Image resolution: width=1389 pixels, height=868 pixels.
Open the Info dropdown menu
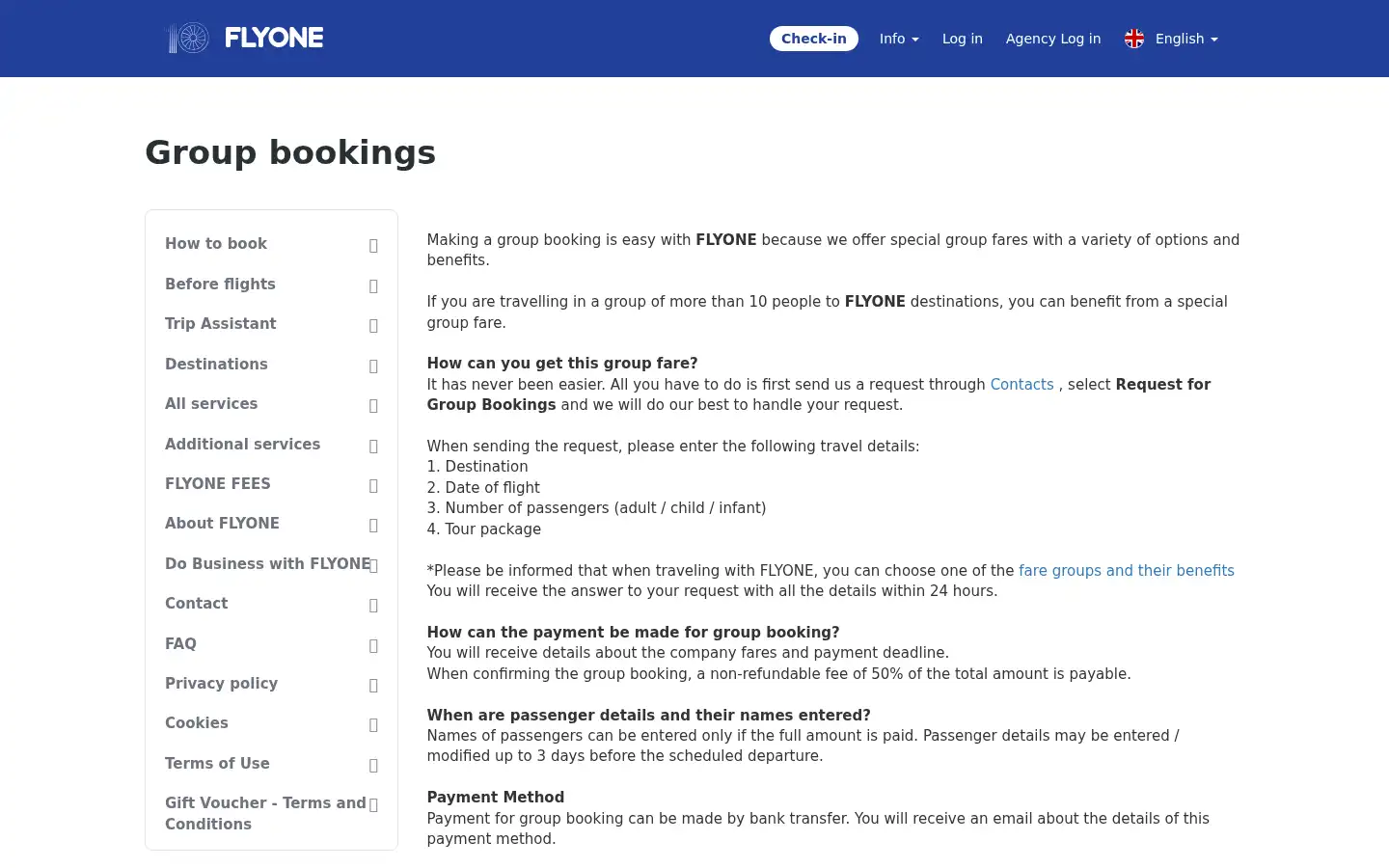(899, 39)
